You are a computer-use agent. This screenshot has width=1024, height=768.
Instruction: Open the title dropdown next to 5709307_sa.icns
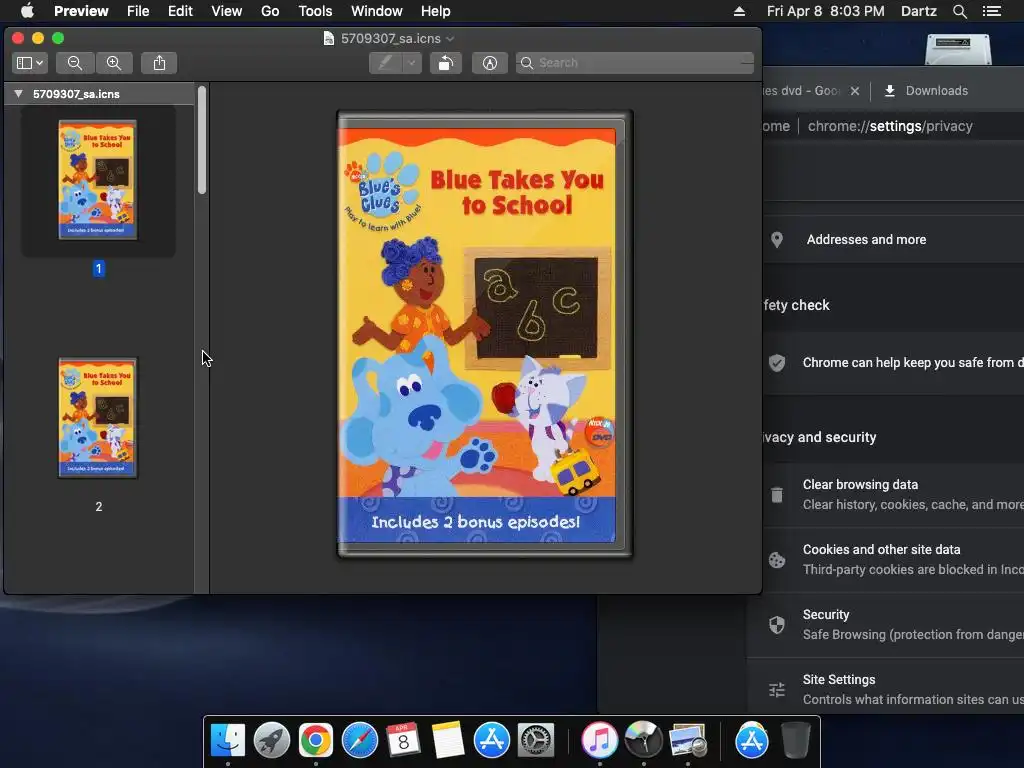(x=450, y=39)
